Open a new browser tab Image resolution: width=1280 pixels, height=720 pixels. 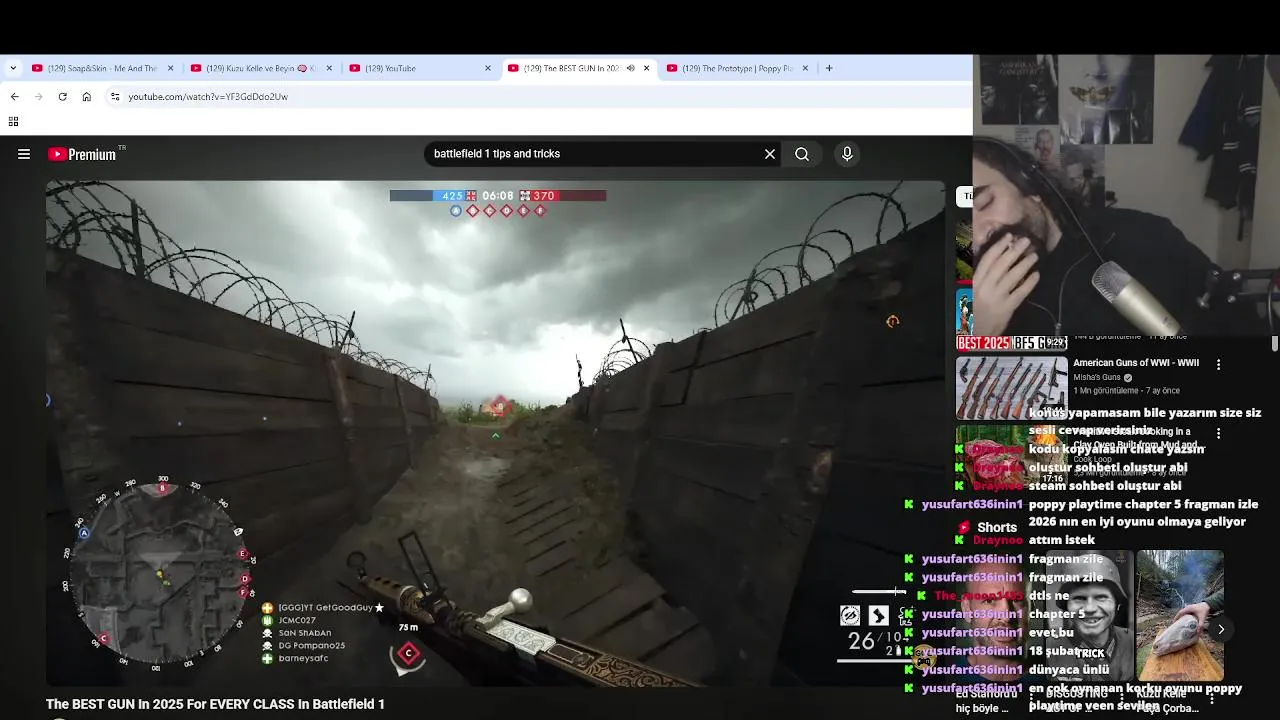click(x=829, y=68)
